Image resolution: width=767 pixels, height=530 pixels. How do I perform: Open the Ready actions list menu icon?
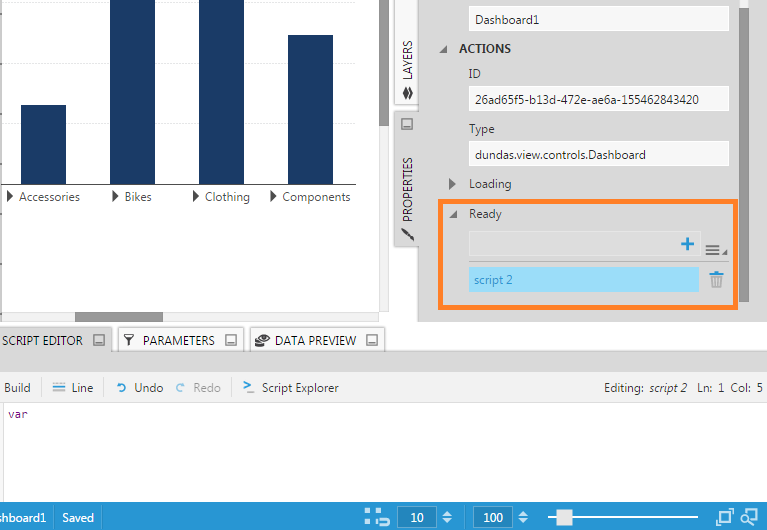(x=716, y=250)
